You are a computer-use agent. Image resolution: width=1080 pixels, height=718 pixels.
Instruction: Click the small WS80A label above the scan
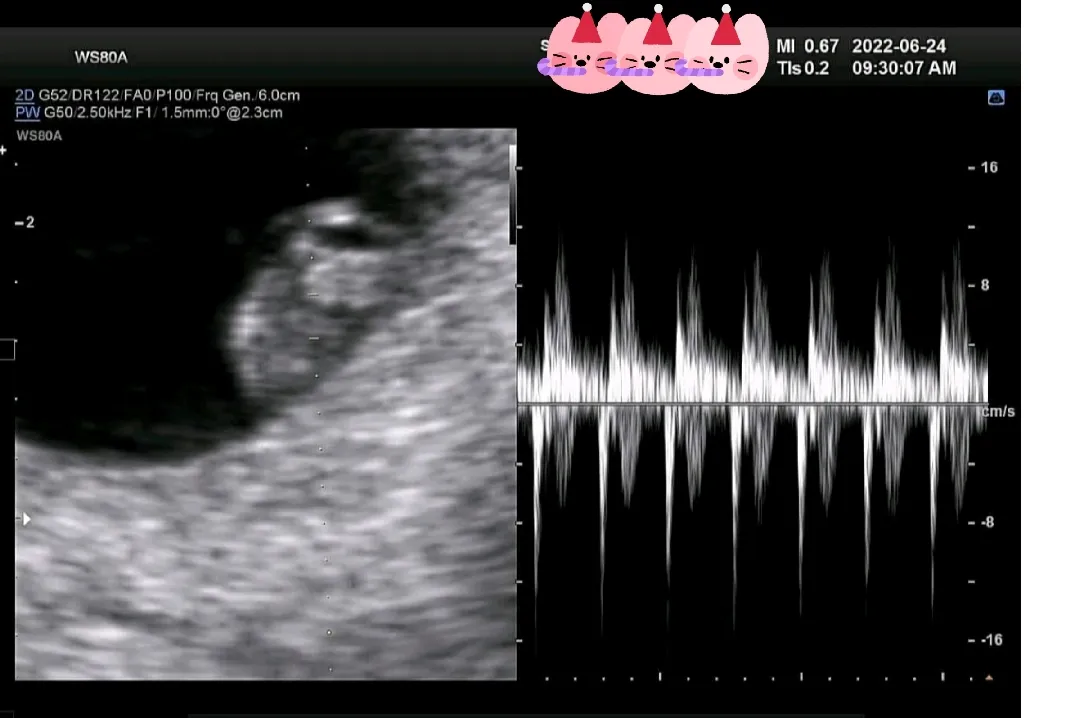click(x=39, y=136)
